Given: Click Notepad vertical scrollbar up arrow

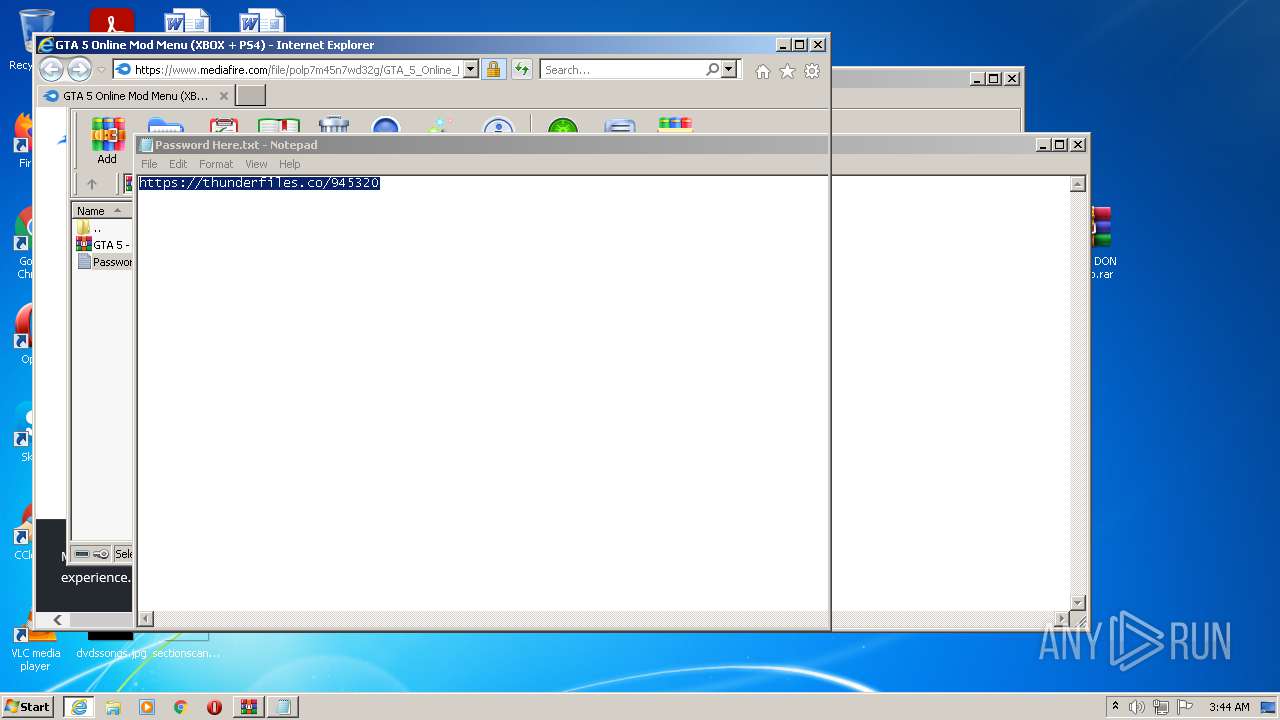Looking at the screenshot, I should point(1078,184).
